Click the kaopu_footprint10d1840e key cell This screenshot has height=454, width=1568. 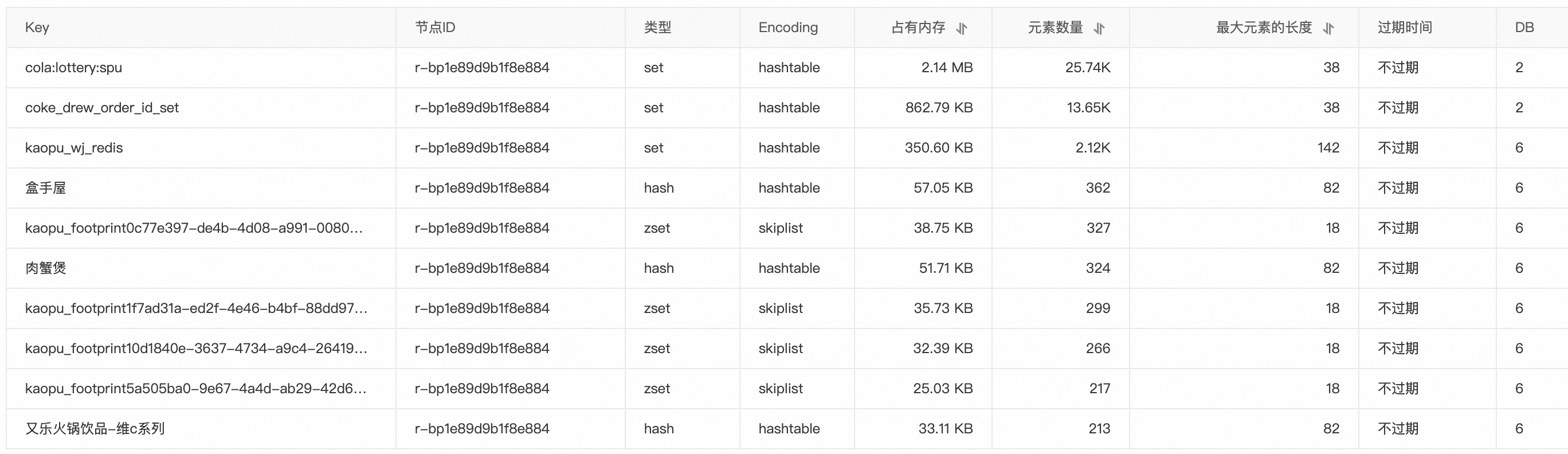[196, 349]
